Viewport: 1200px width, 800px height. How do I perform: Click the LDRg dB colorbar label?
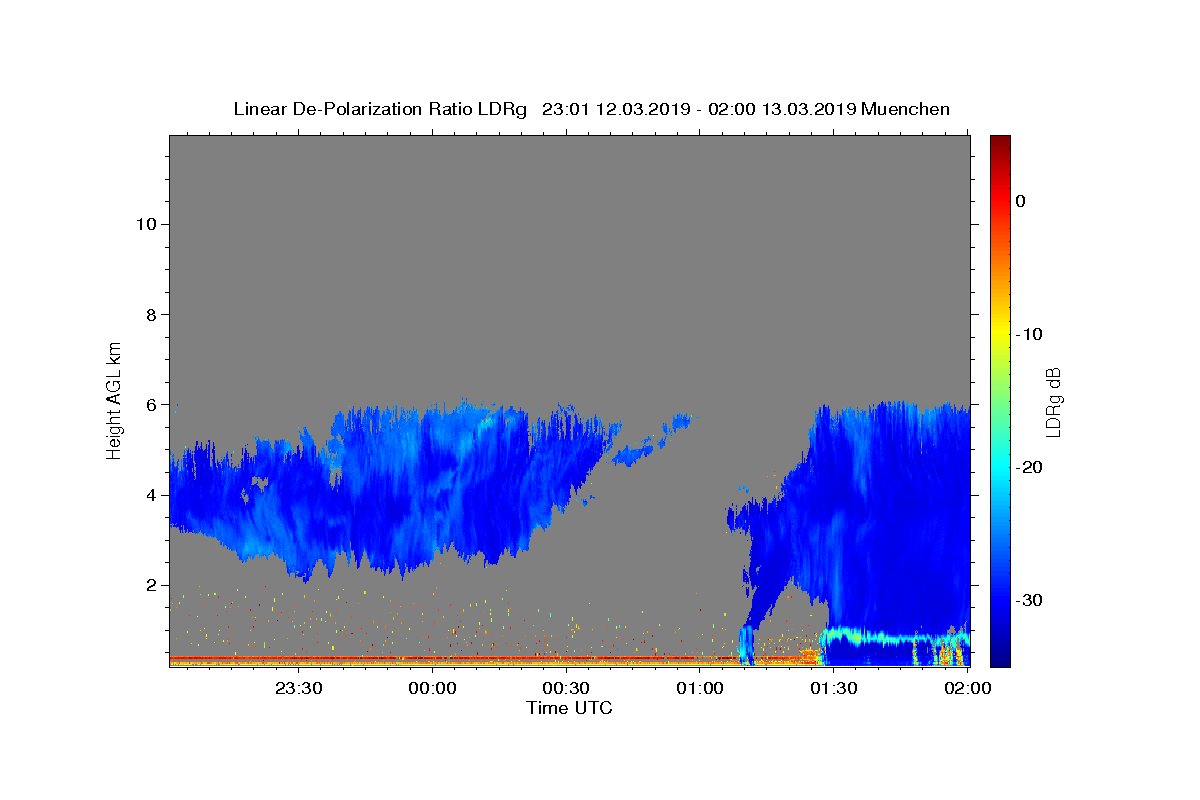[1053, 402]
